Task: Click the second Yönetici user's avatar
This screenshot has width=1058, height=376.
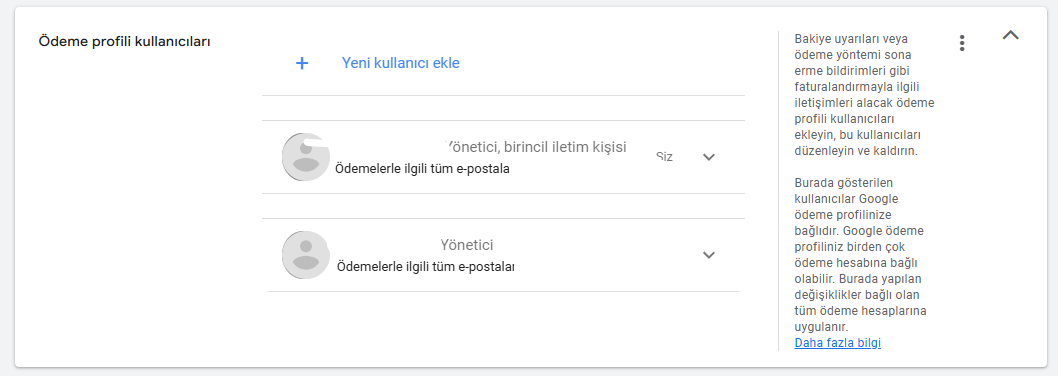Action: pyautogui.click(x=306, y=255)
